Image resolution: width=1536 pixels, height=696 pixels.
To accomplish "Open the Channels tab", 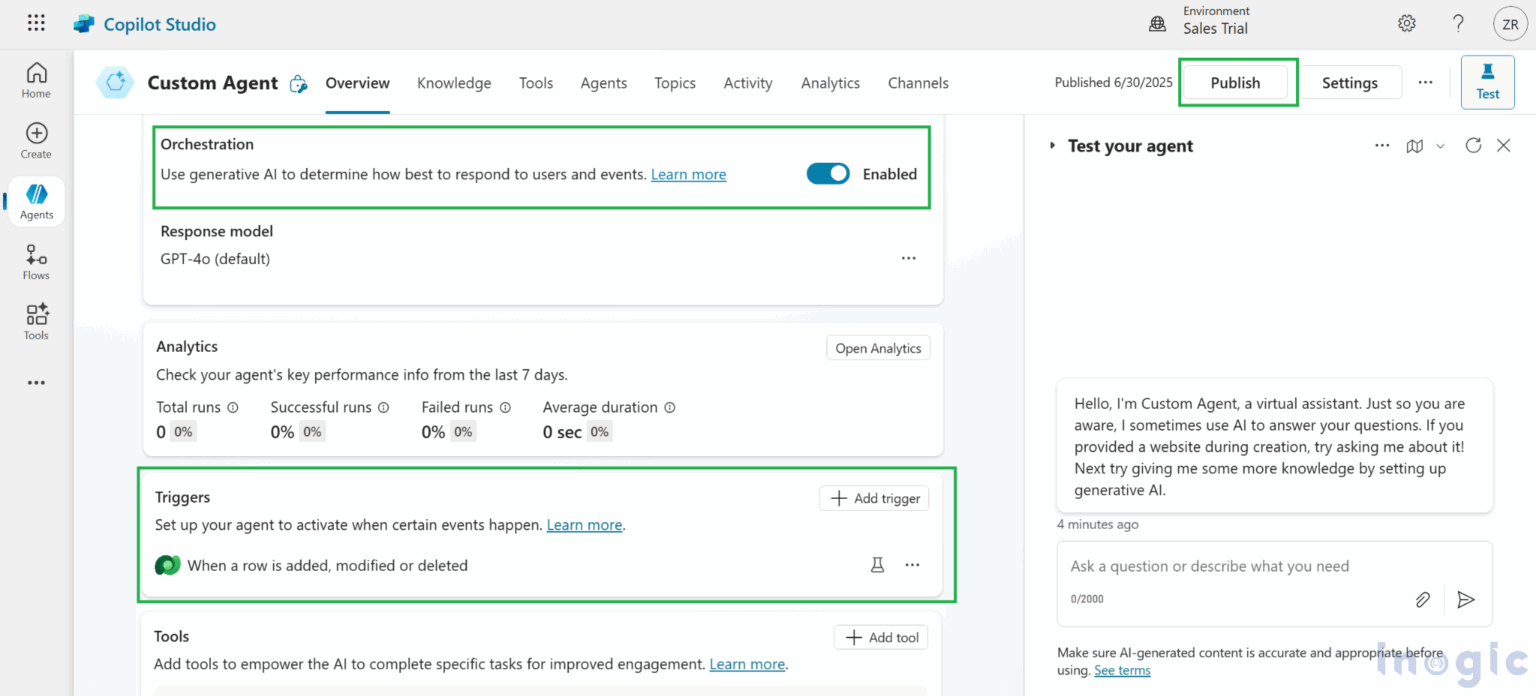I will (x=917, y=83).
